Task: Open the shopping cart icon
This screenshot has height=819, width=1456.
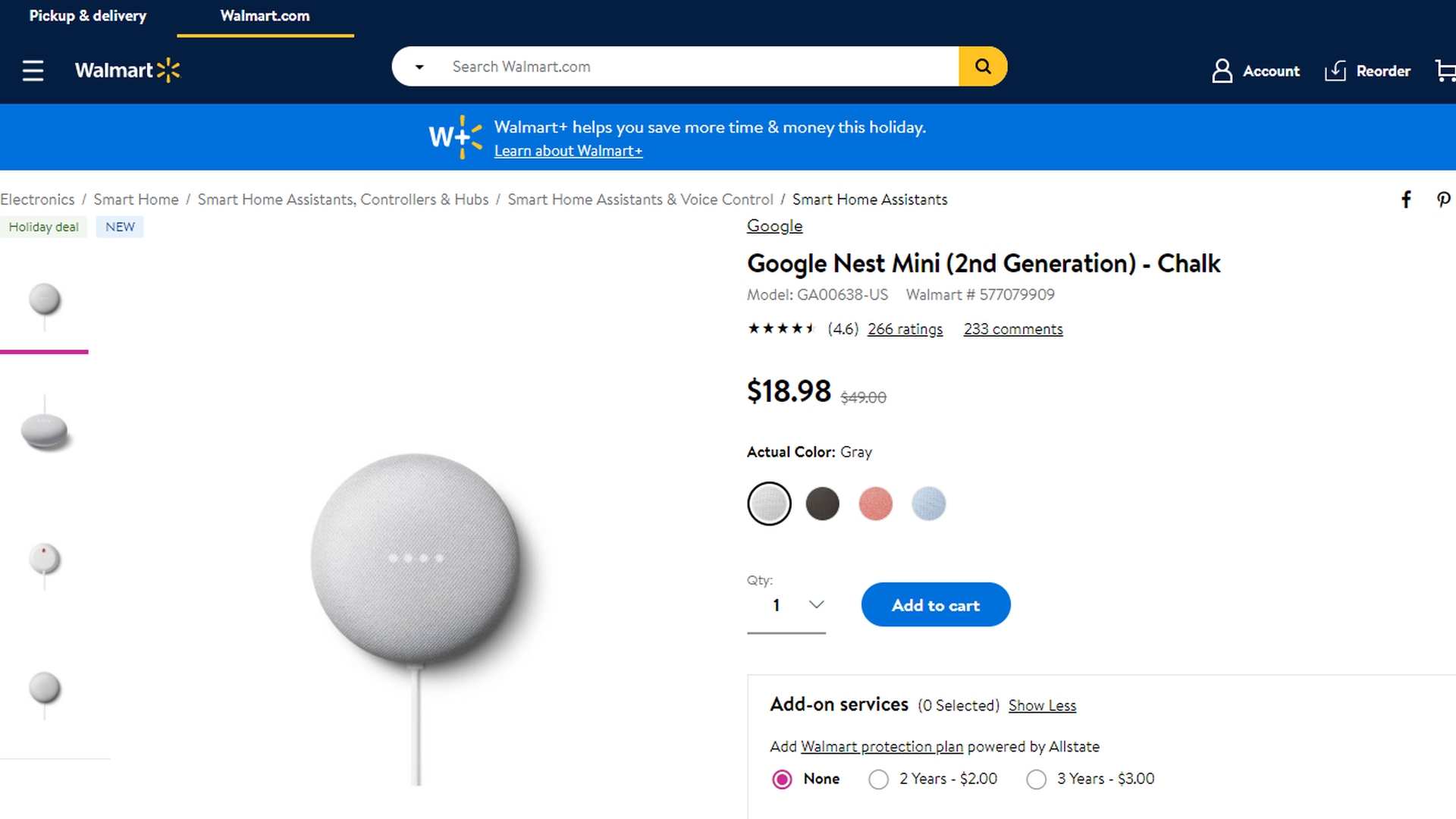Action: (1445, 71)
